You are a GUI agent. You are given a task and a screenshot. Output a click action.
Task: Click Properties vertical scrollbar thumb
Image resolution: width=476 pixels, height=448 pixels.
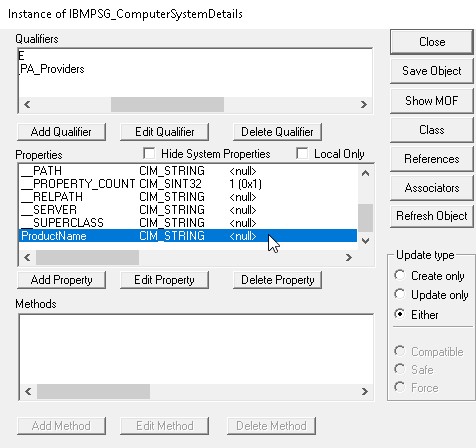click(365, 218)
